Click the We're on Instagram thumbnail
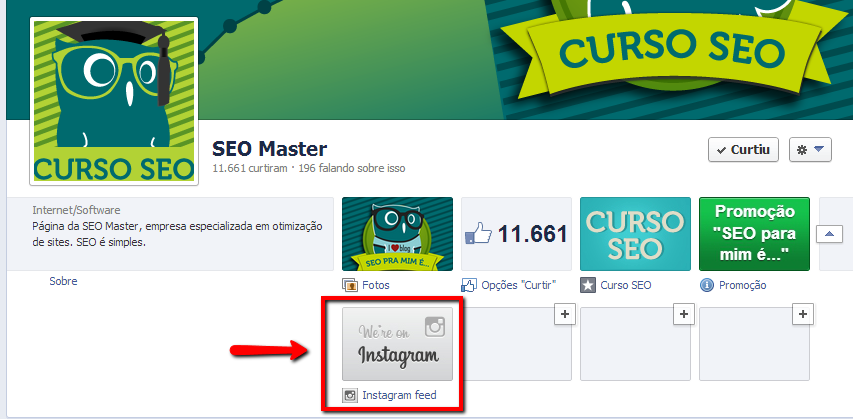Image resolution: width=853 pixels, height=419 pixels. click(x=397, y=343)
